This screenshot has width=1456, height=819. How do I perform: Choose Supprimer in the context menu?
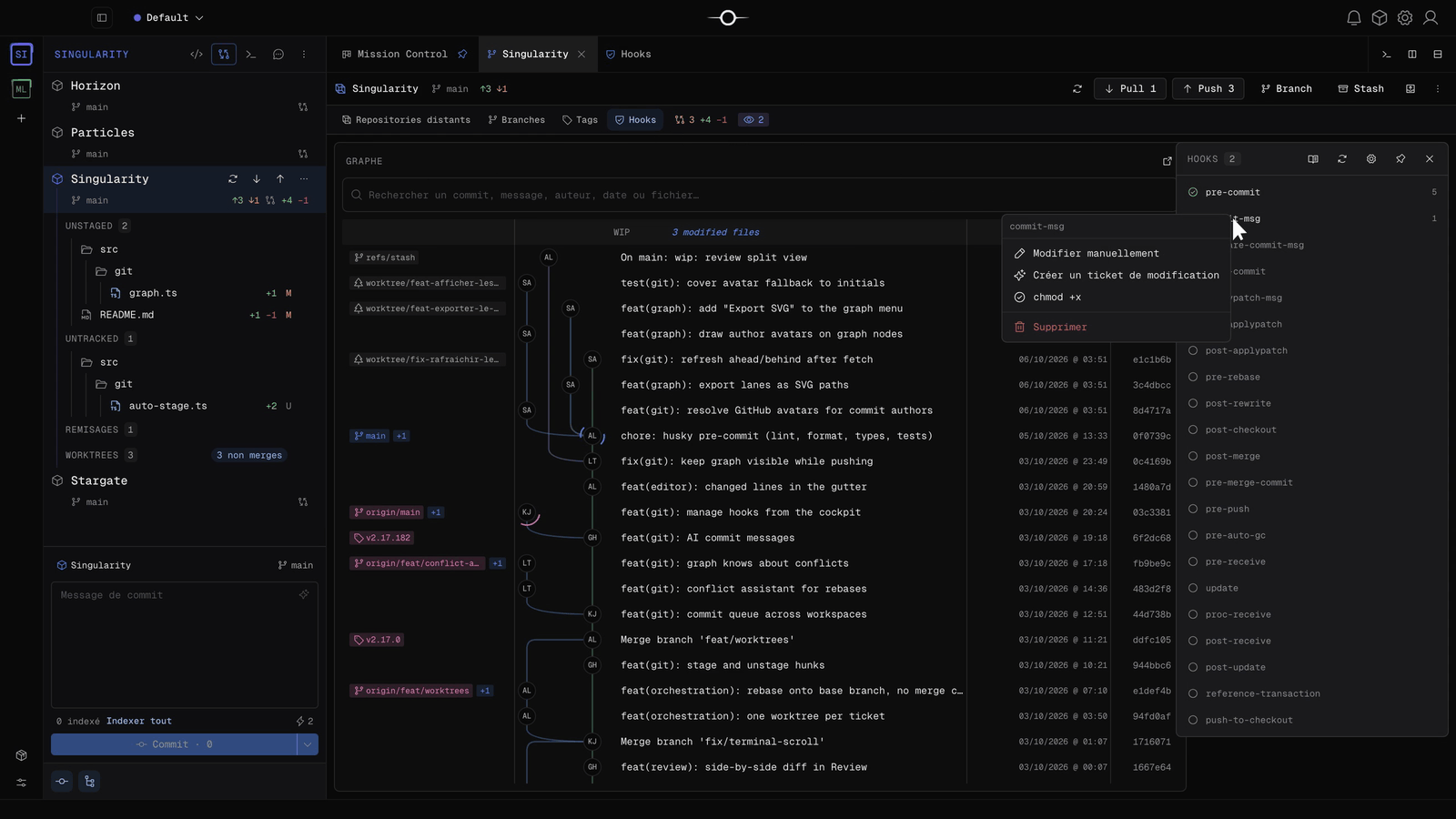point(1116,327)
